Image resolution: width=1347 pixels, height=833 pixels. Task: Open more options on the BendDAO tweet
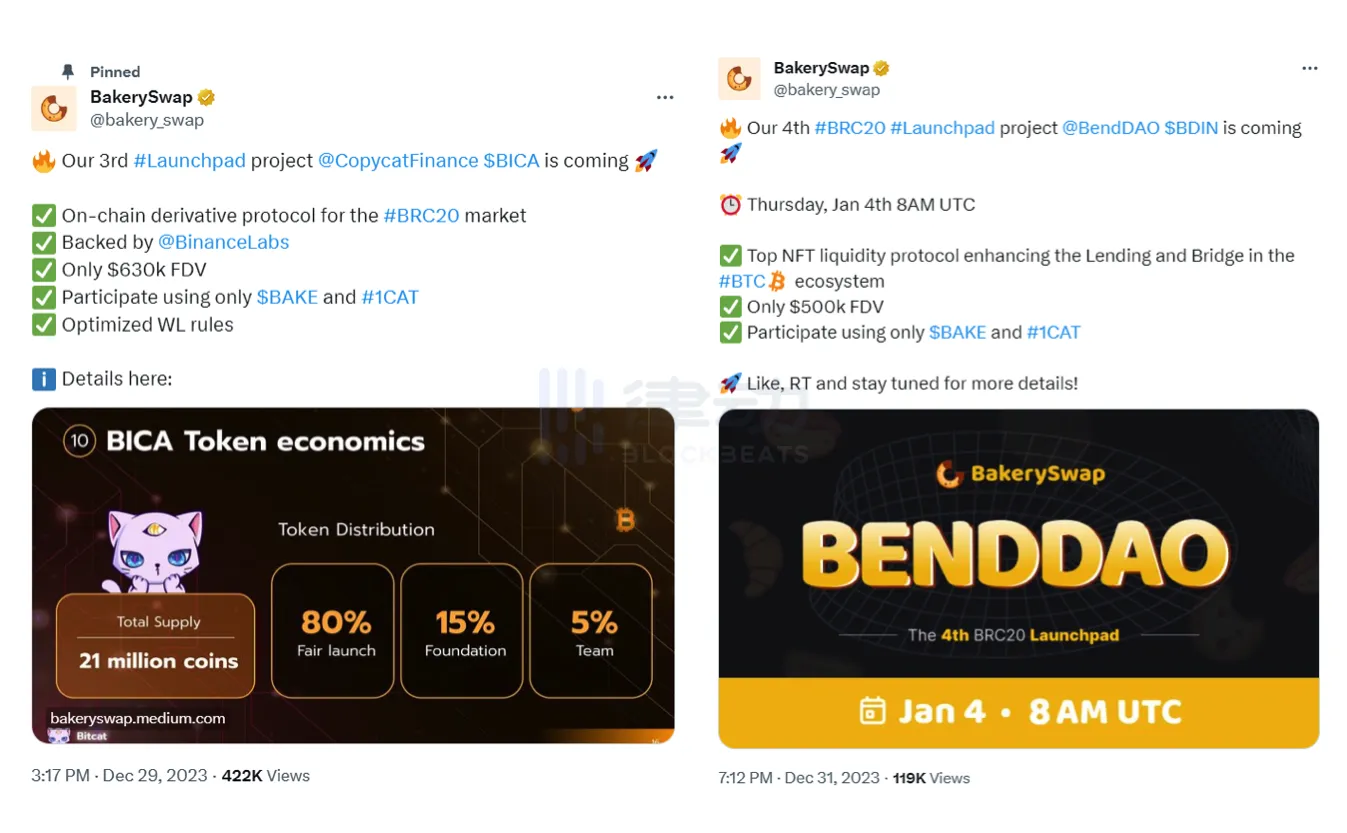[1310, 68]
